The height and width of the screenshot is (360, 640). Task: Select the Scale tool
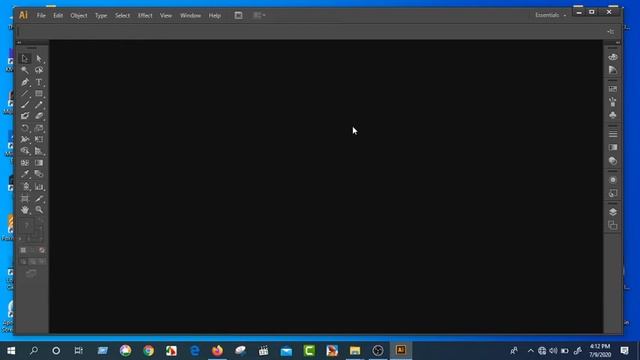coord(39,128)
